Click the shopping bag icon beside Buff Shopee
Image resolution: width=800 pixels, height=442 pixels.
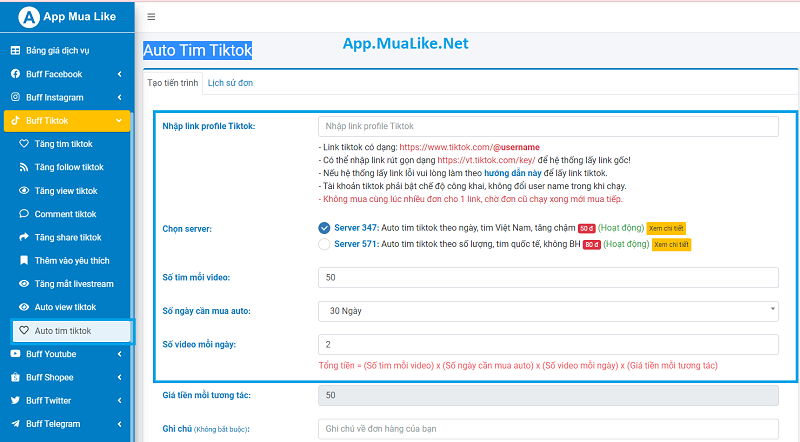15,377
